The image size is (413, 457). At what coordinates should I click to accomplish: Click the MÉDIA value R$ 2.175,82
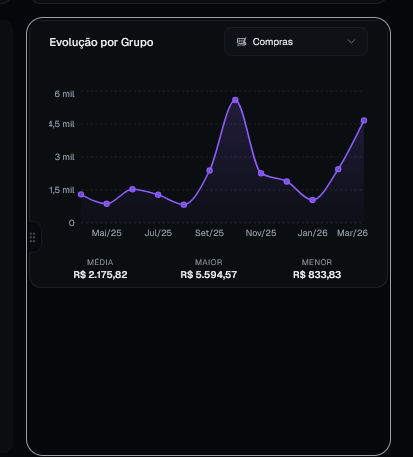(x=100, y=275)
